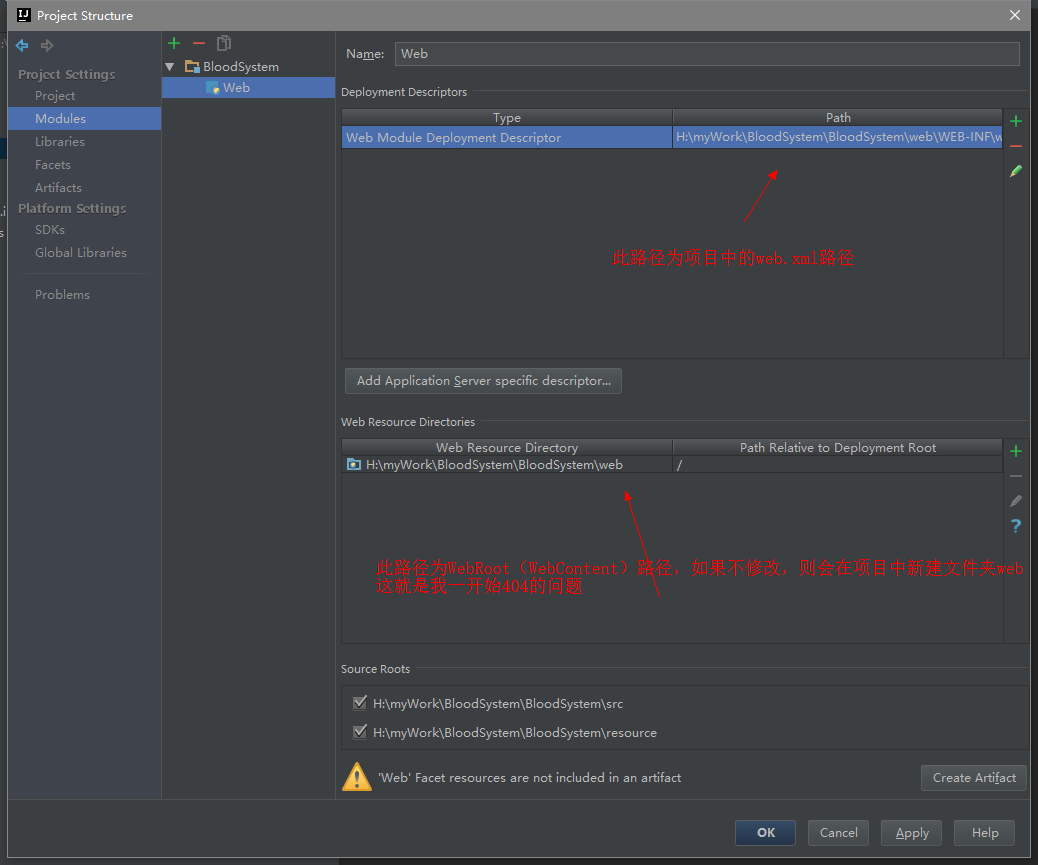Viewport: 1038px width, 865px height.
Task: Remove the web resource directory
Action: [x=1016, y=476]
